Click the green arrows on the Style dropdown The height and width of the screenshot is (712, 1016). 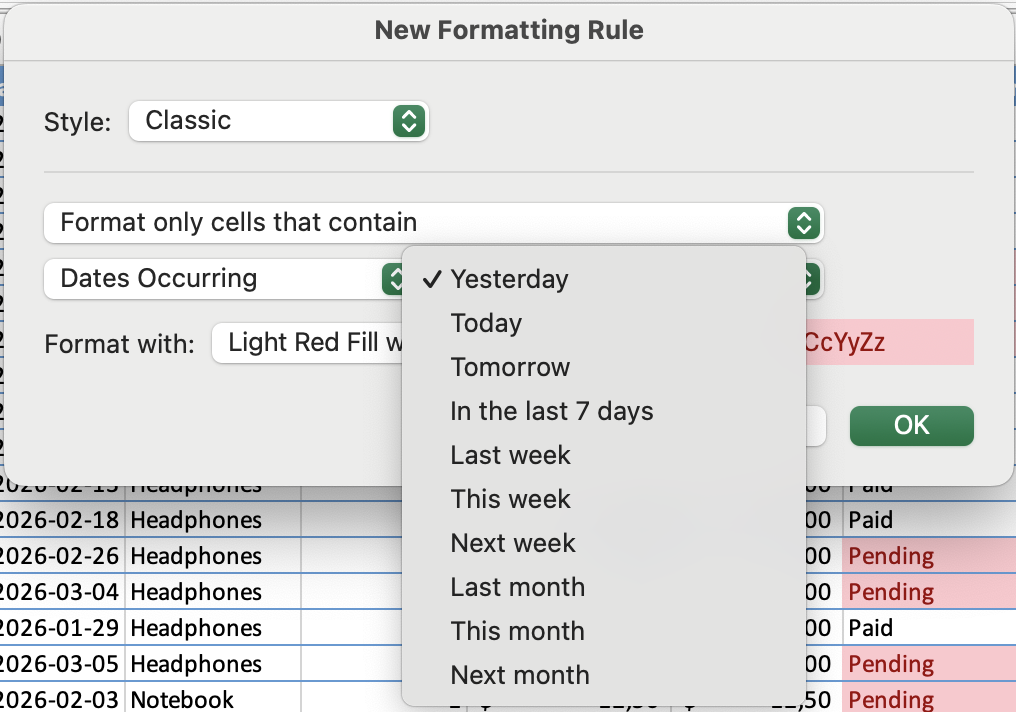click(x=408, y=121)
